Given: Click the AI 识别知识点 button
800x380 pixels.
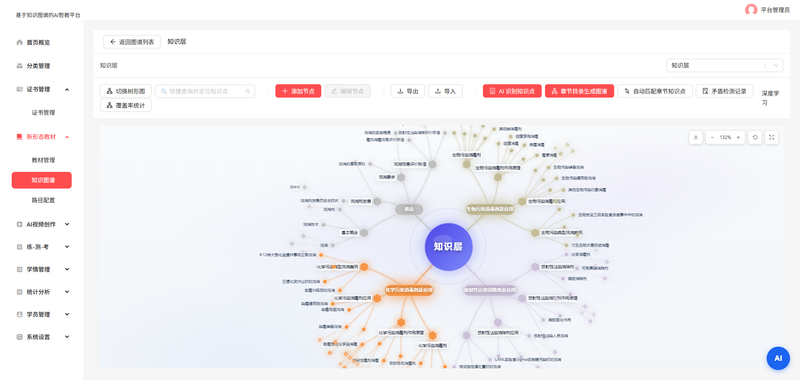Looking at the screenshot, I should point(512,91).
